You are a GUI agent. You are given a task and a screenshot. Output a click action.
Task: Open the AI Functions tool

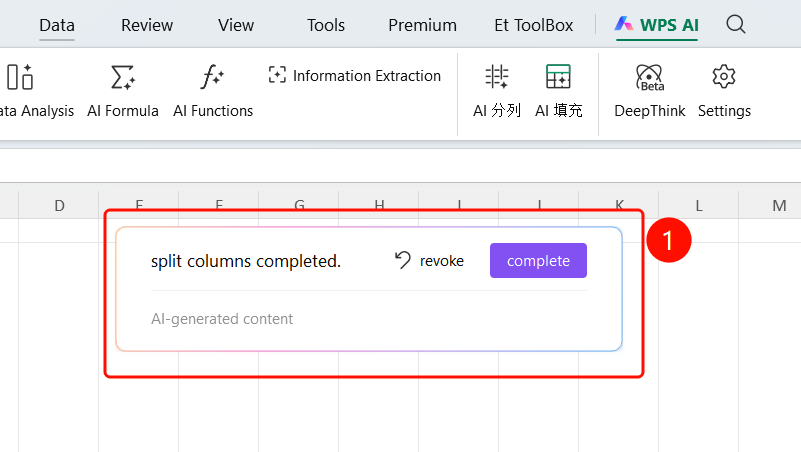(213, 91)
